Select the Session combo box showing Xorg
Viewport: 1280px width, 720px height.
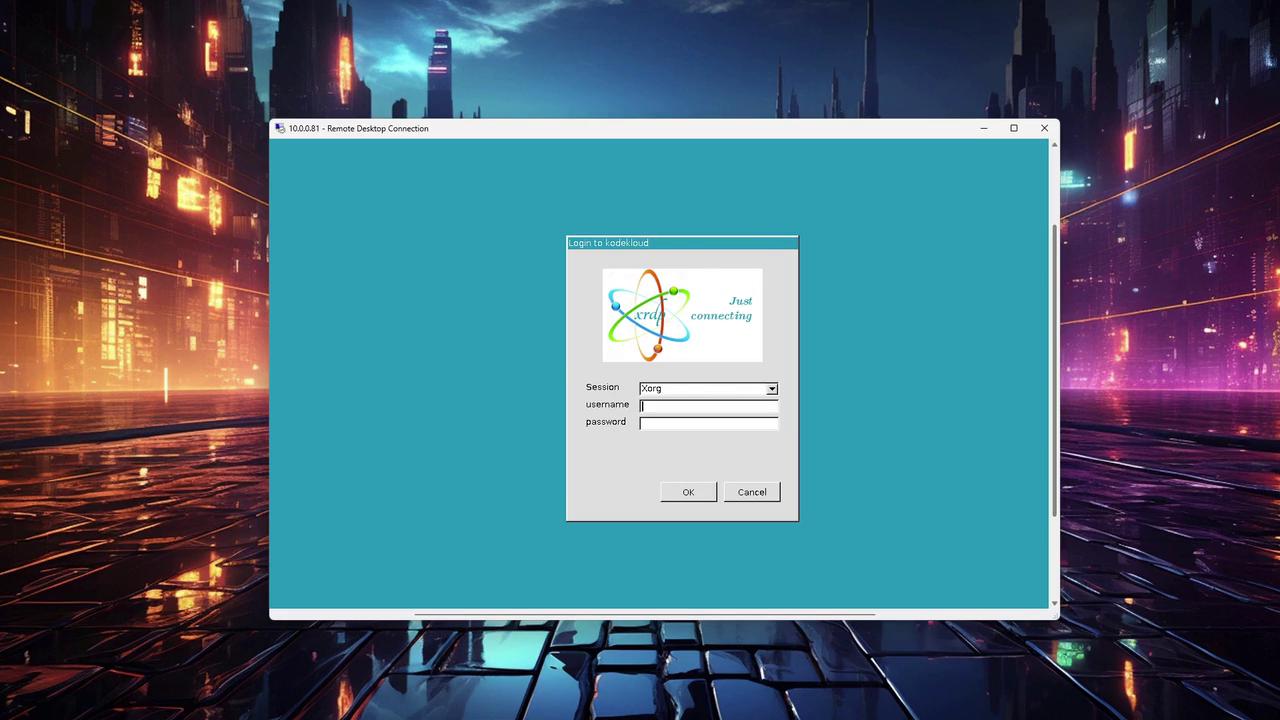(709, 389)
